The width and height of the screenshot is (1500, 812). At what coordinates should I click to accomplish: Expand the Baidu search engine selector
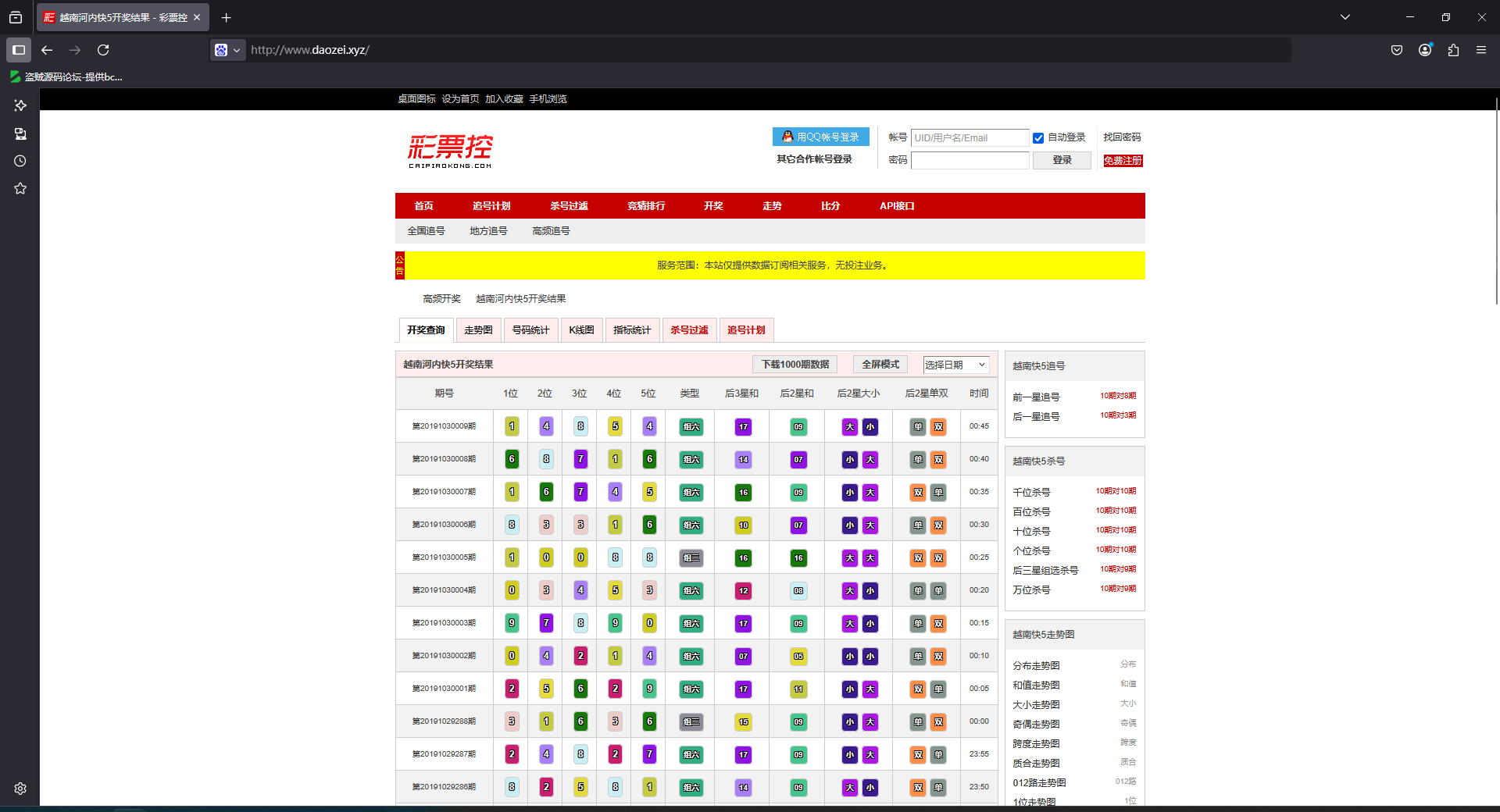pos(227,50)
